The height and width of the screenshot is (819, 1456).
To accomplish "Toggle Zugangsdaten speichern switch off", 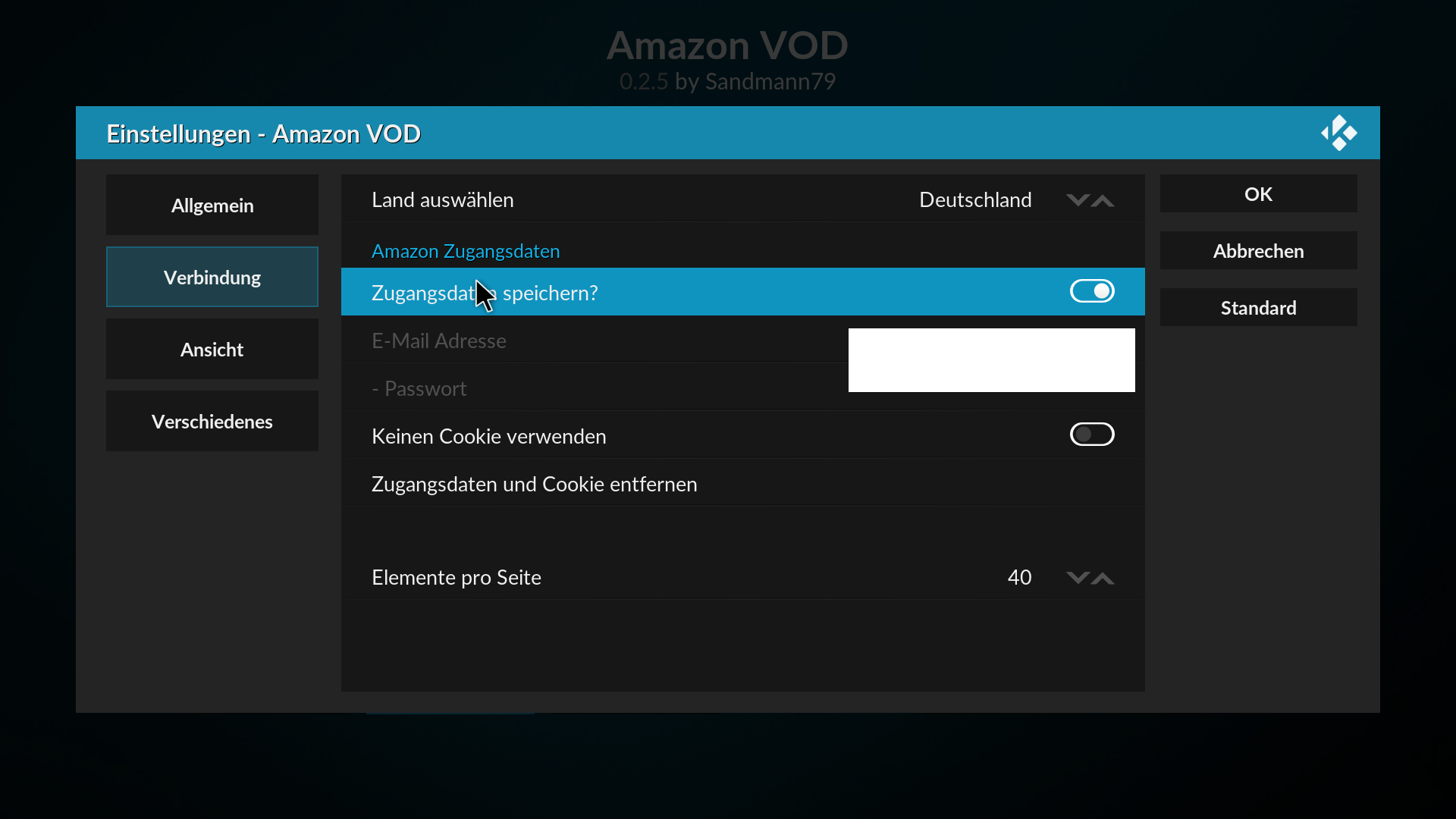I will pos(1092,291).
